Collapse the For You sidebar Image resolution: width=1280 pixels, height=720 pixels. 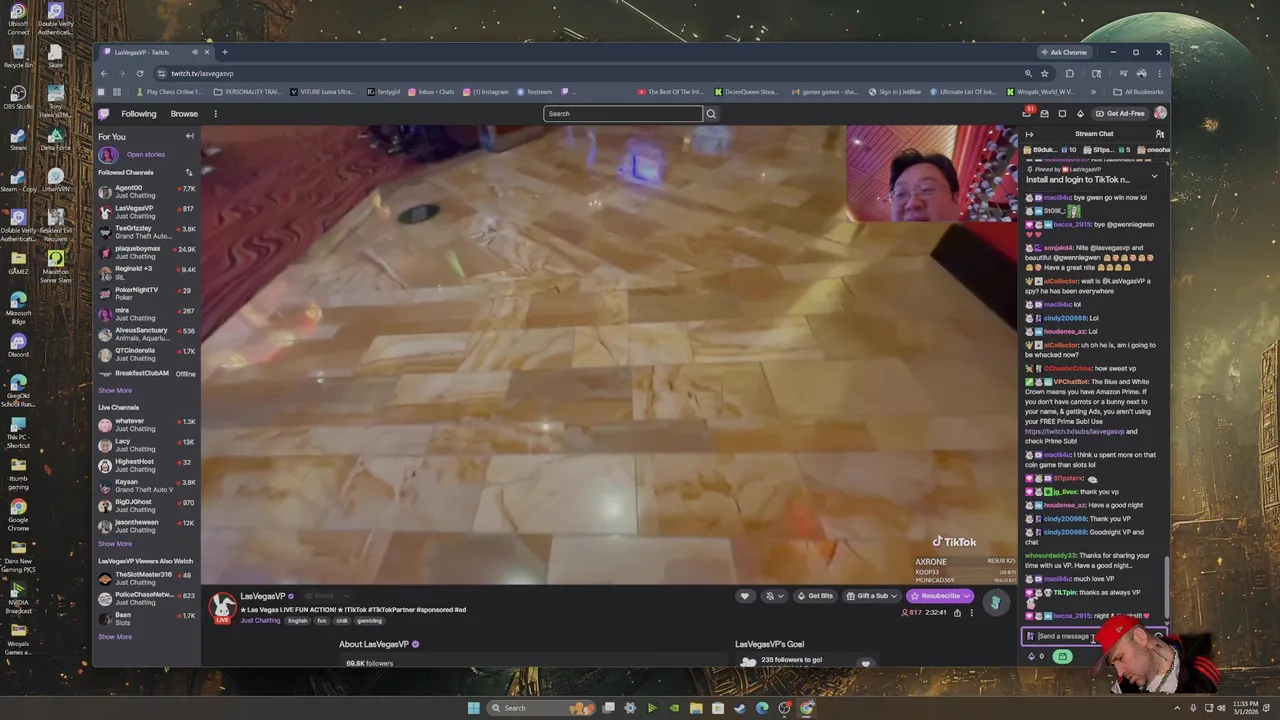189,136
